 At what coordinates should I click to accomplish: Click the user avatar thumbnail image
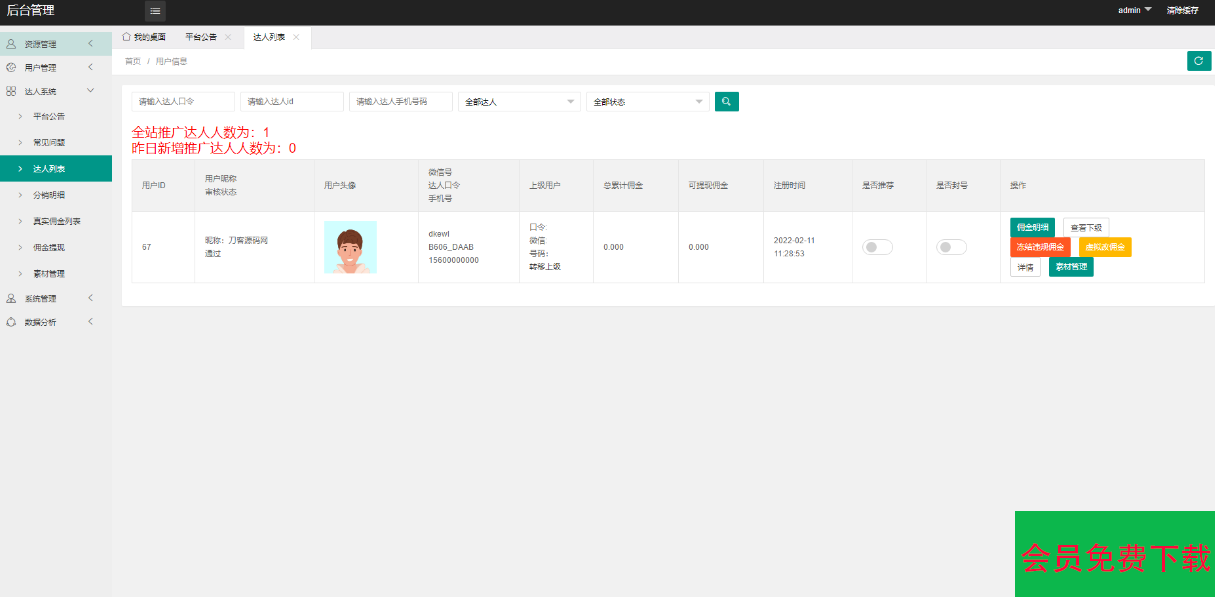pyautogui.click(x=350, y=247)
